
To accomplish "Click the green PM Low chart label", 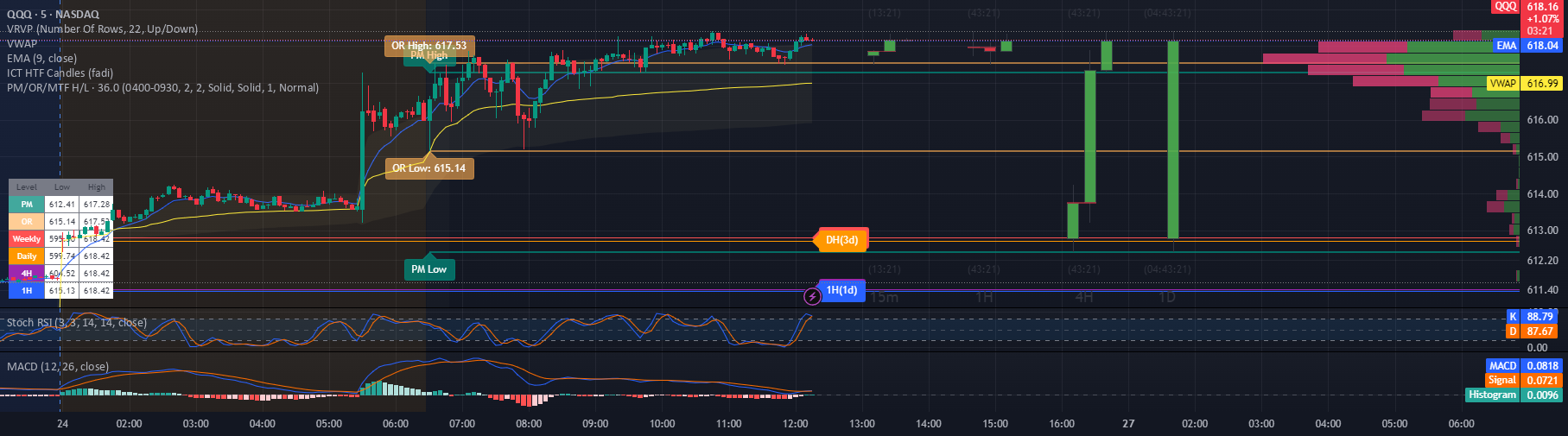I will pos(429,269).
